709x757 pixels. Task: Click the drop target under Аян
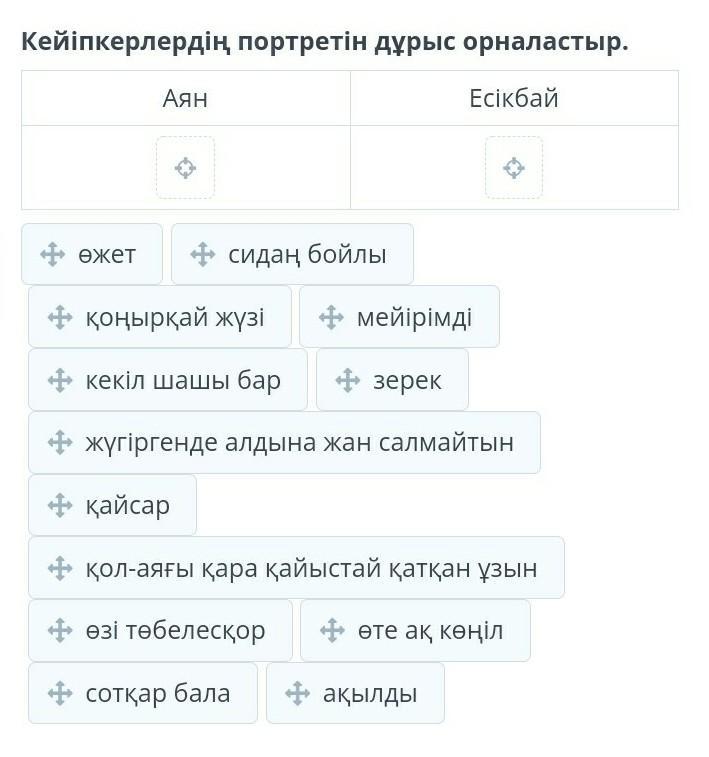tap(185, 168)
